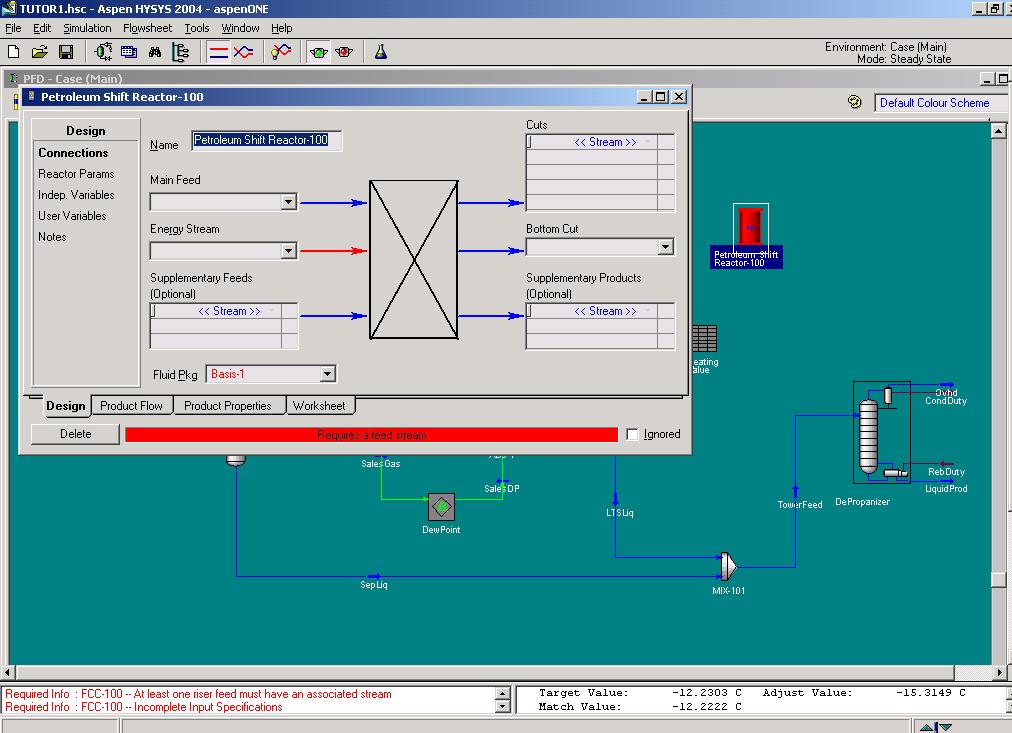Select the SepLiq stream label

tap(374, 585)
